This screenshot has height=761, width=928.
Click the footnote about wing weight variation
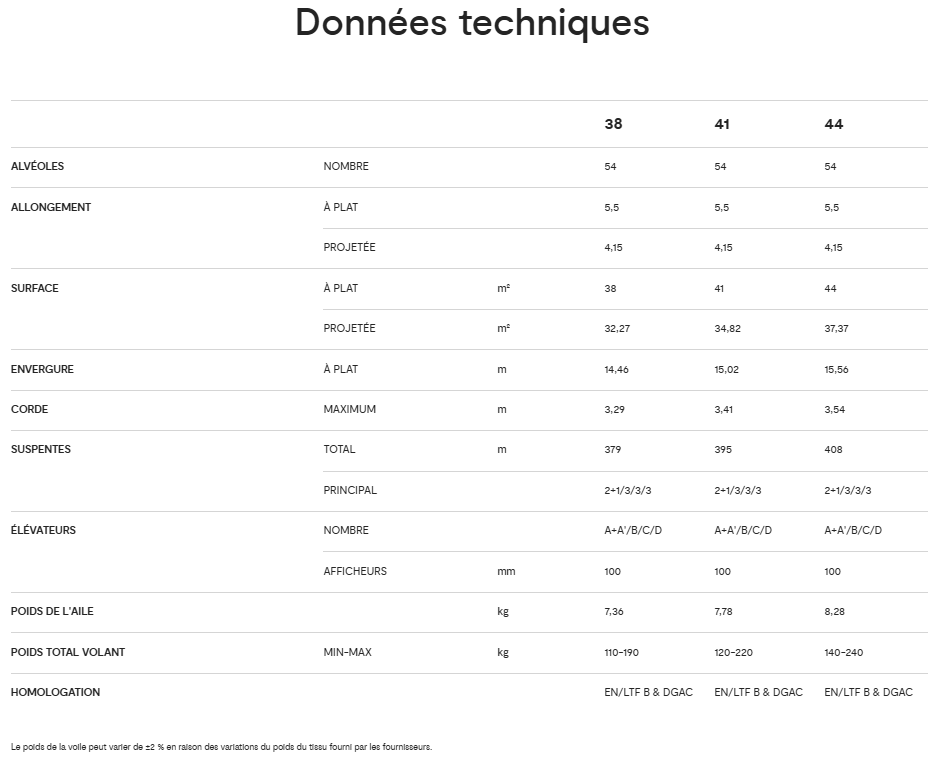(x=221, y=747)
